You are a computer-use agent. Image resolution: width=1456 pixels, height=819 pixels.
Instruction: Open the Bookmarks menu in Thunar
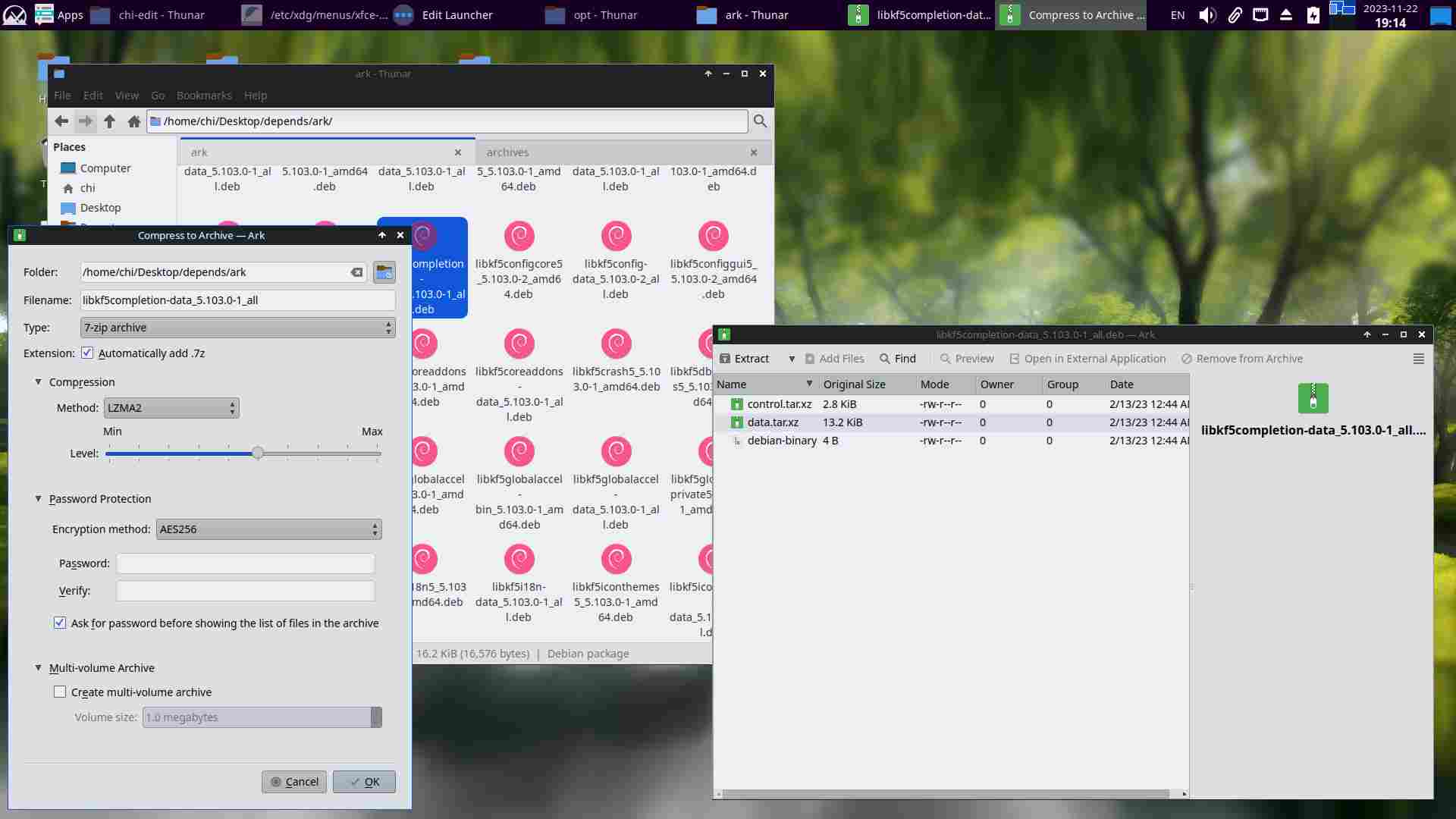(x=204, y=96)
